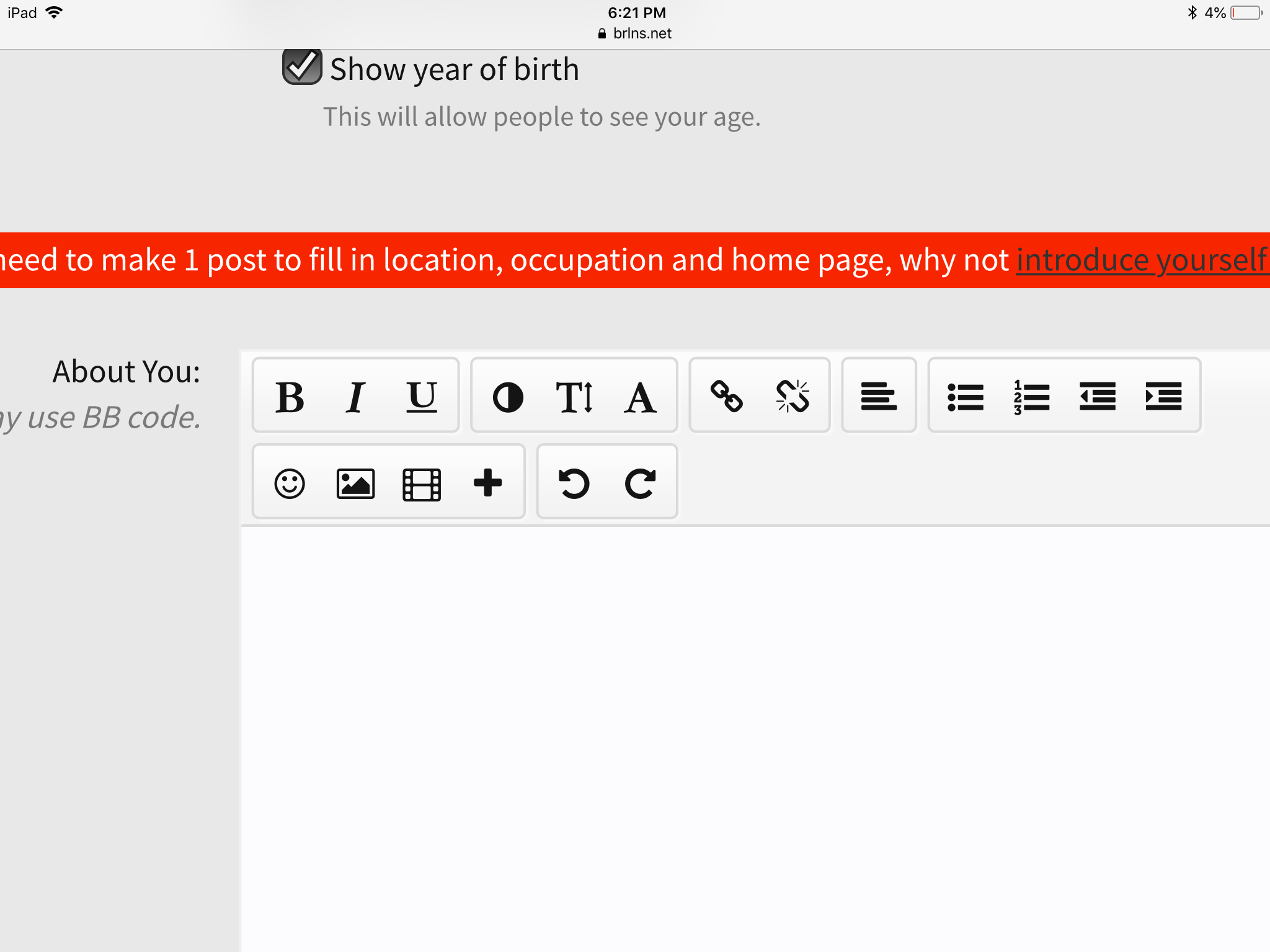Open the smilies picker
Viewport: 1270px width, 952px height.
pyautogui.click(x=290, y=483)
